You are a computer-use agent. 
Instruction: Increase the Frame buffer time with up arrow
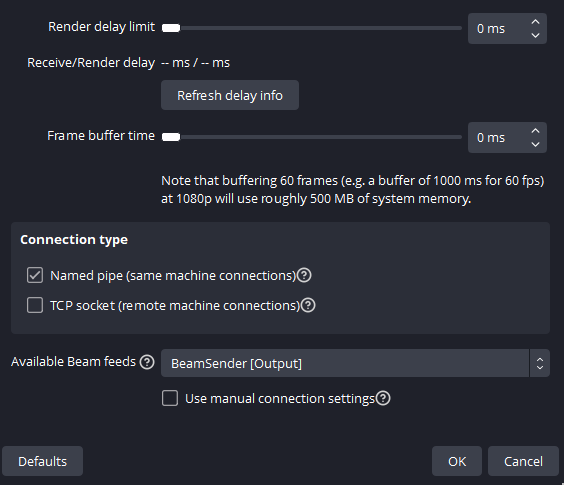[535, 131]
